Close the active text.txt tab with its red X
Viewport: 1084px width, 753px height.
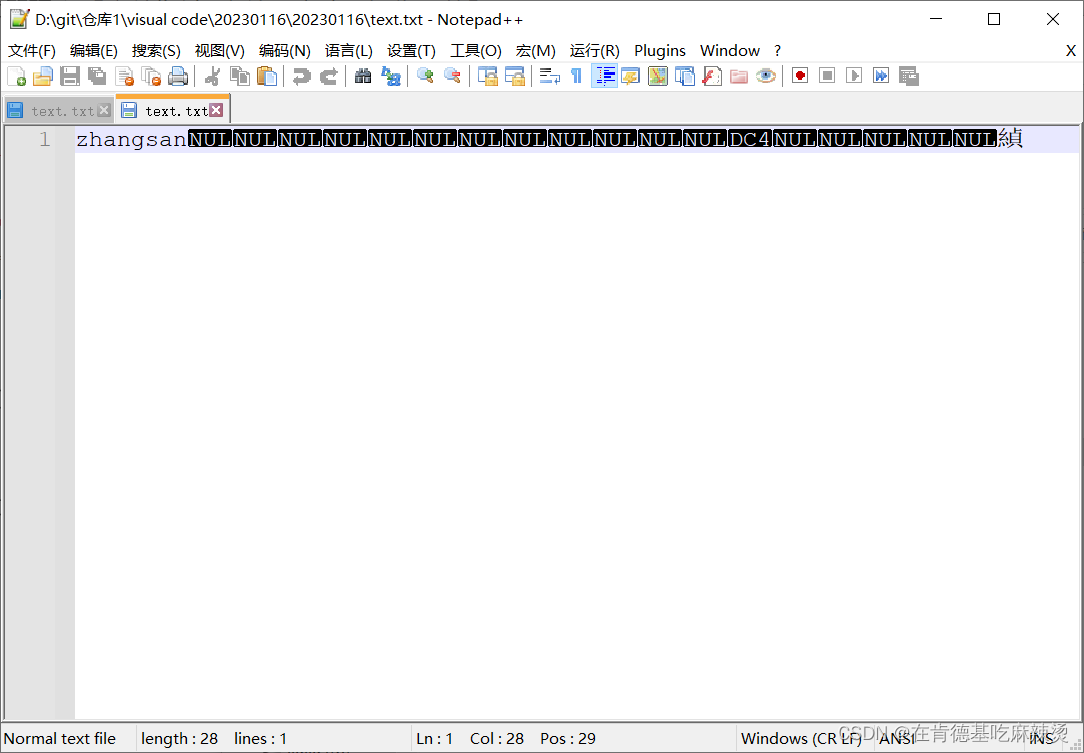216,110
